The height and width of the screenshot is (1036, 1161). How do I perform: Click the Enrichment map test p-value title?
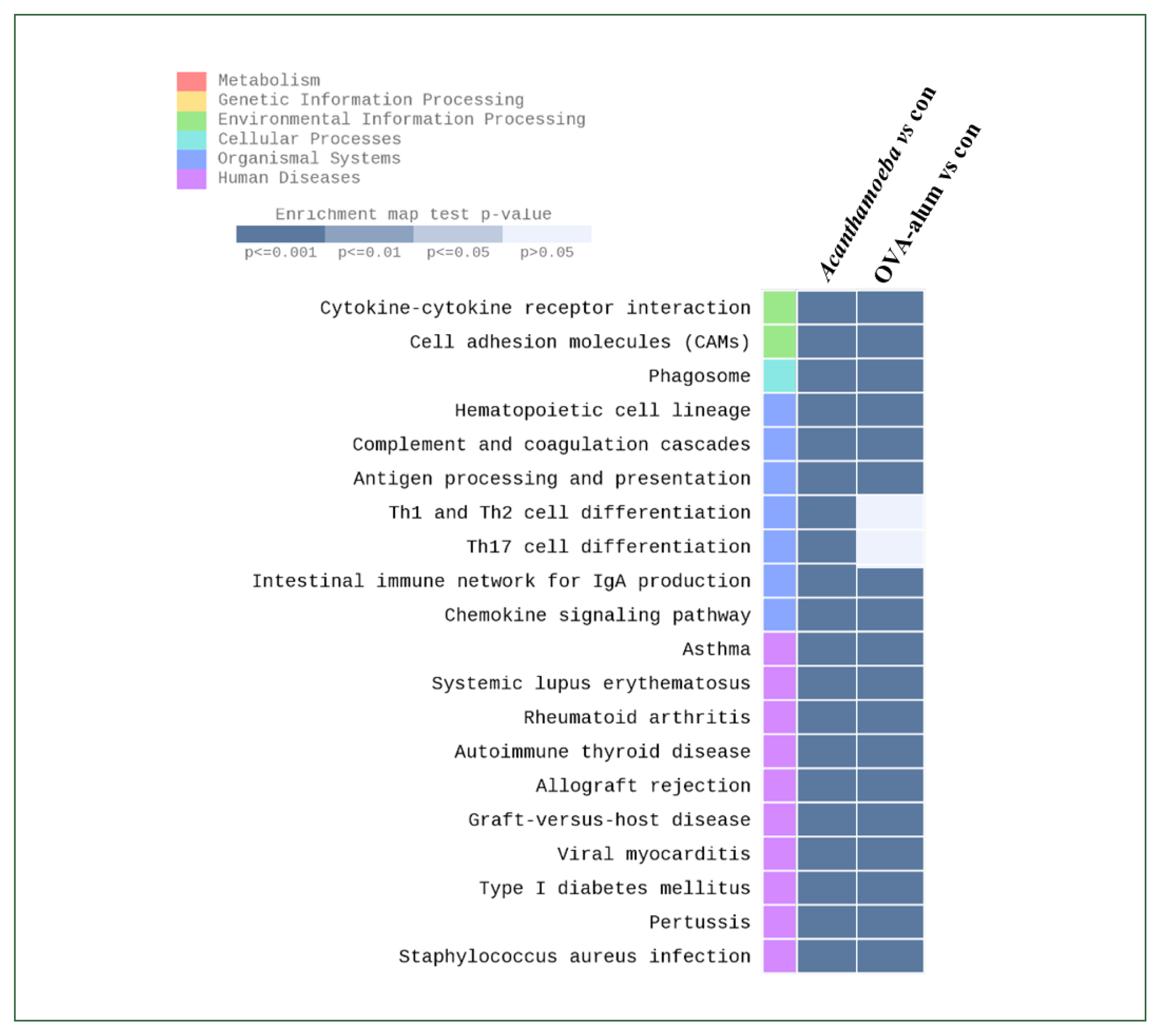(x=413, y=215)
